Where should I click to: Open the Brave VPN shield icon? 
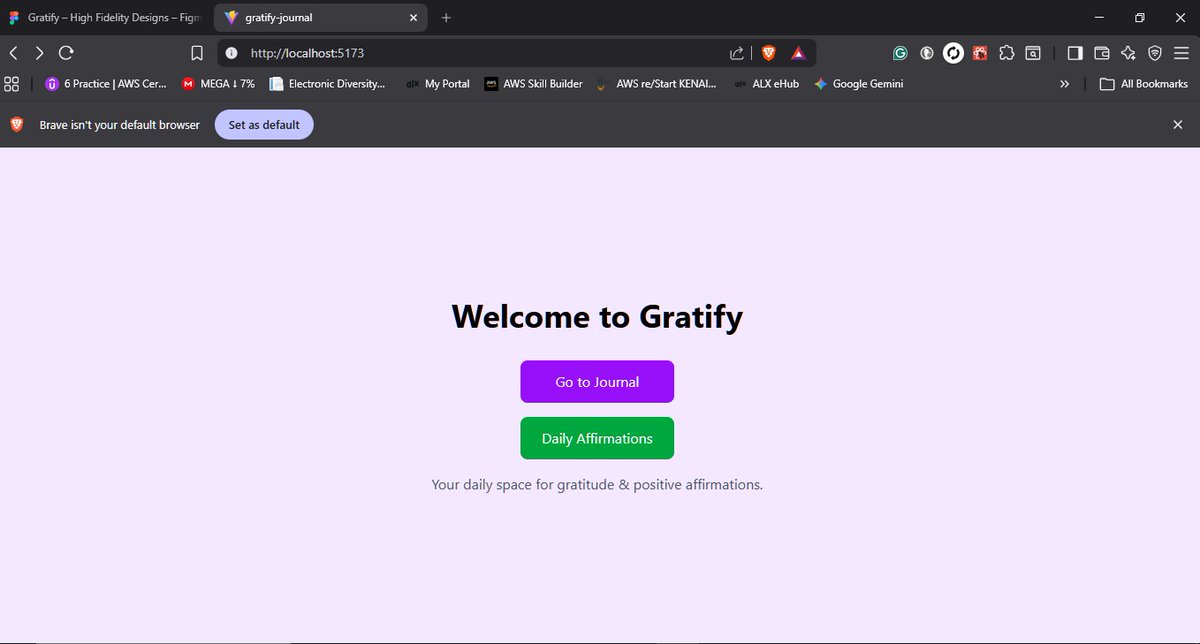click(x=1155, y=53)
